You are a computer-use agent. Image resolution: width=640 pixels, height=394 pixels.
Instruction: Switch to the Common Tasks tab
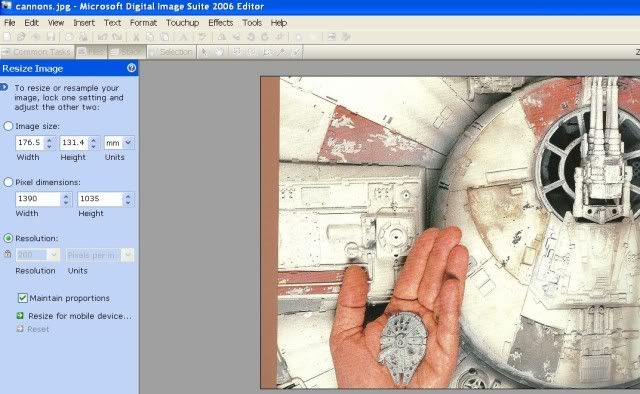click(37, 52)
